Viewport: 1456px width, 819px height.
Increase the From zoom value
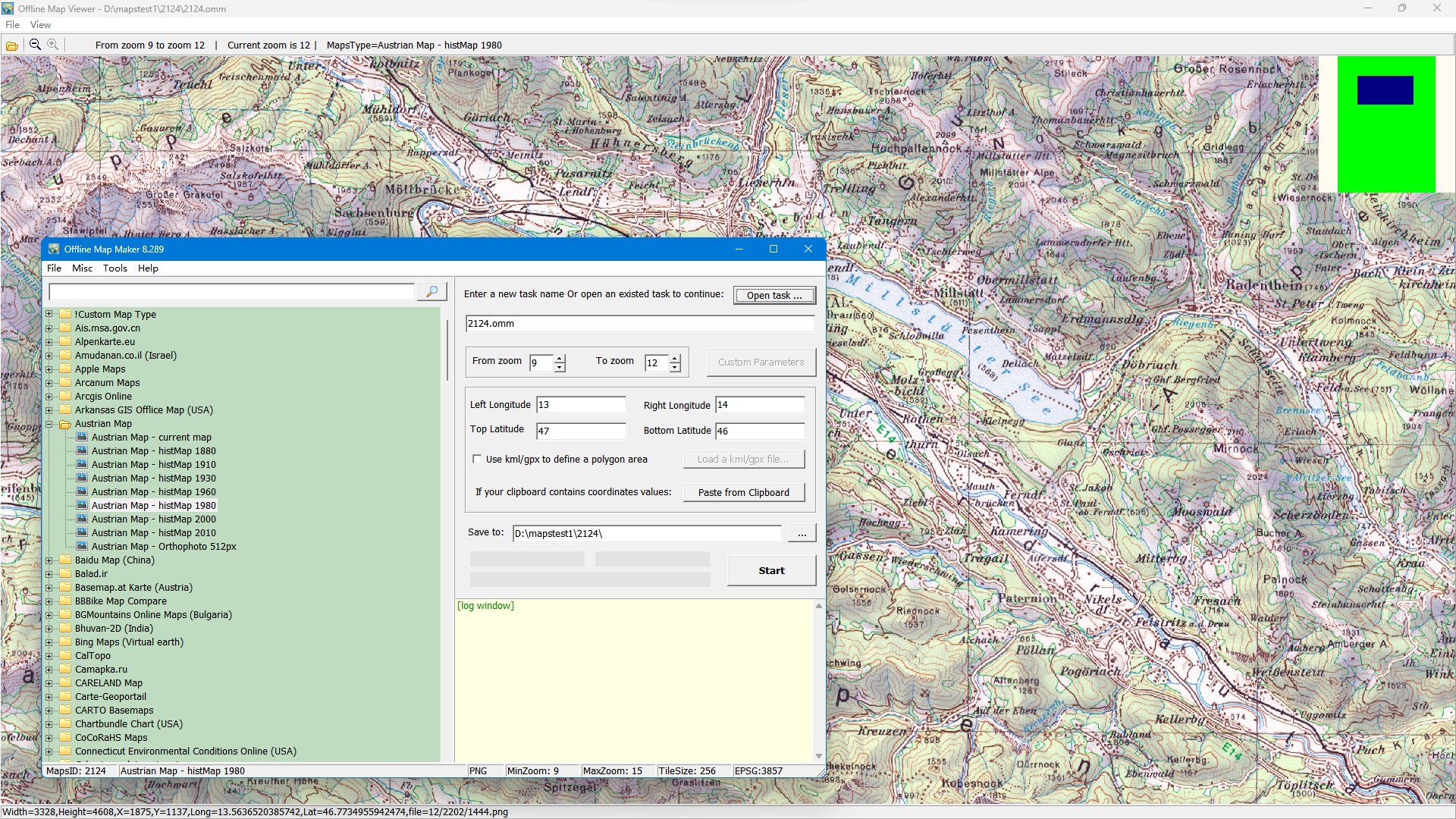[560, 358]
